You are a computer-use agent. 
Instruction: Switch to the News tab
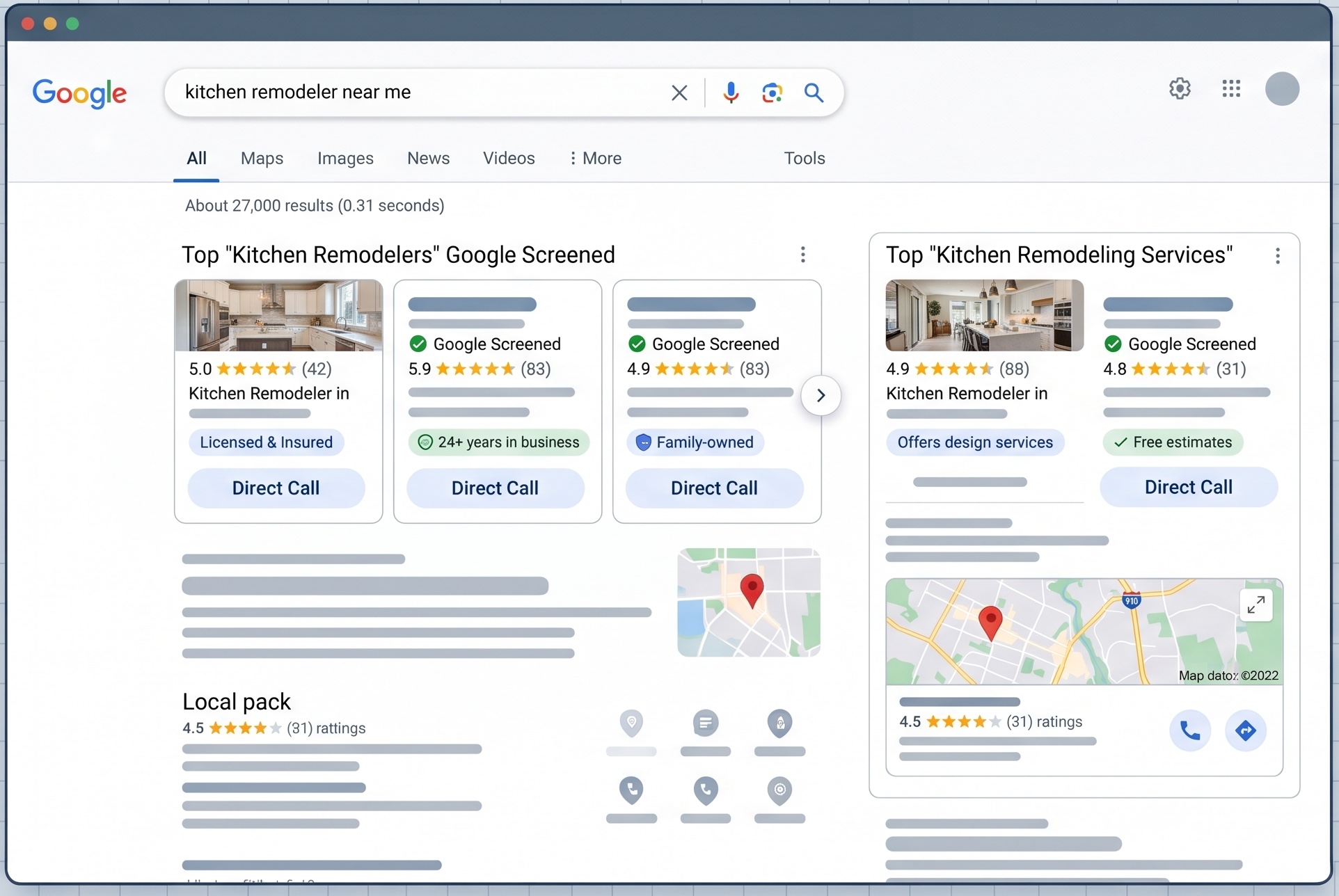click(429, 158)
